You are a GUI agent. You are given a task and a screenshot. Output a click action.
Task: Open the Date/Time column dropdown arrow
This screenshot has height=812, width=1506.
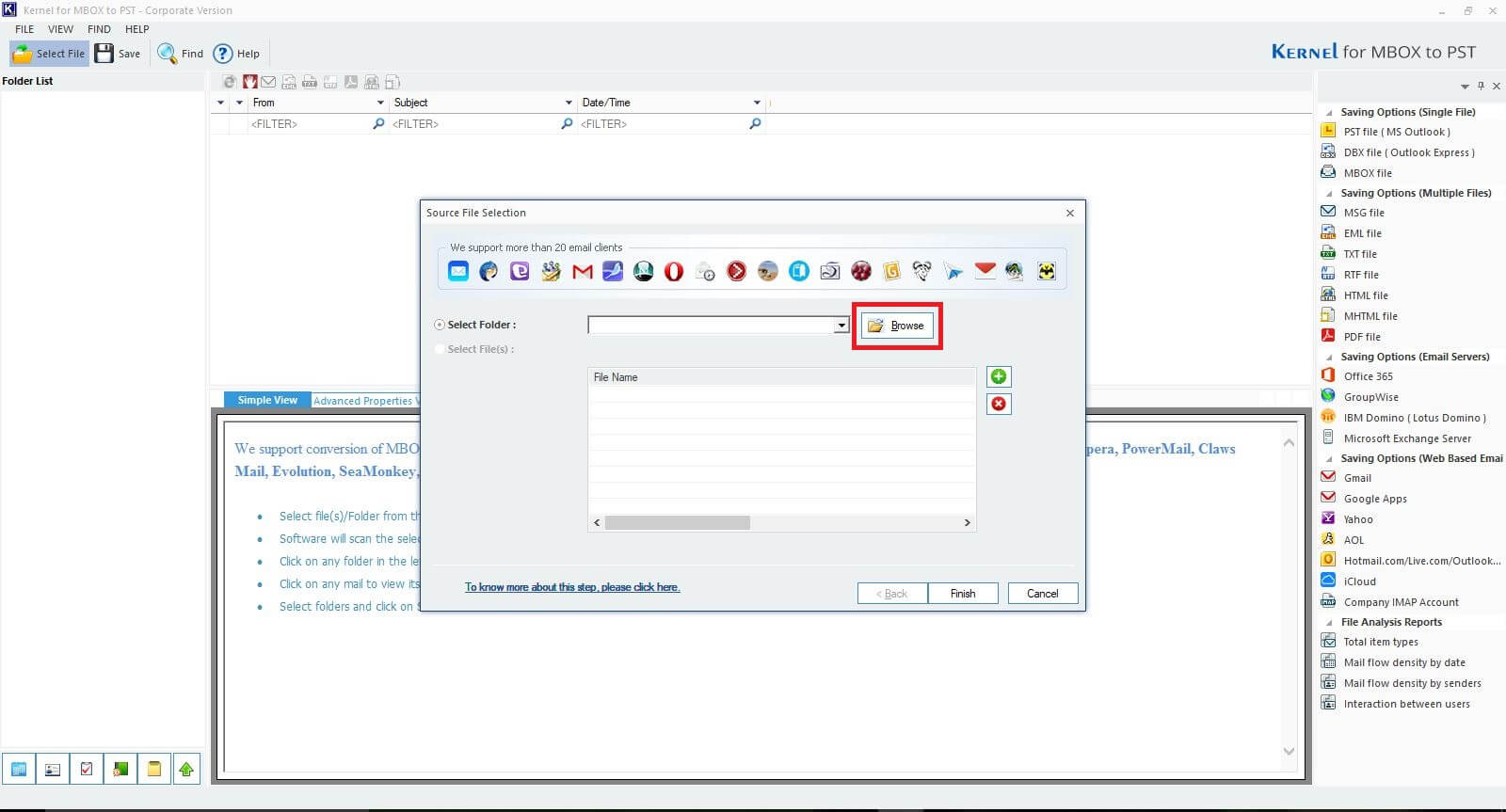757,103
